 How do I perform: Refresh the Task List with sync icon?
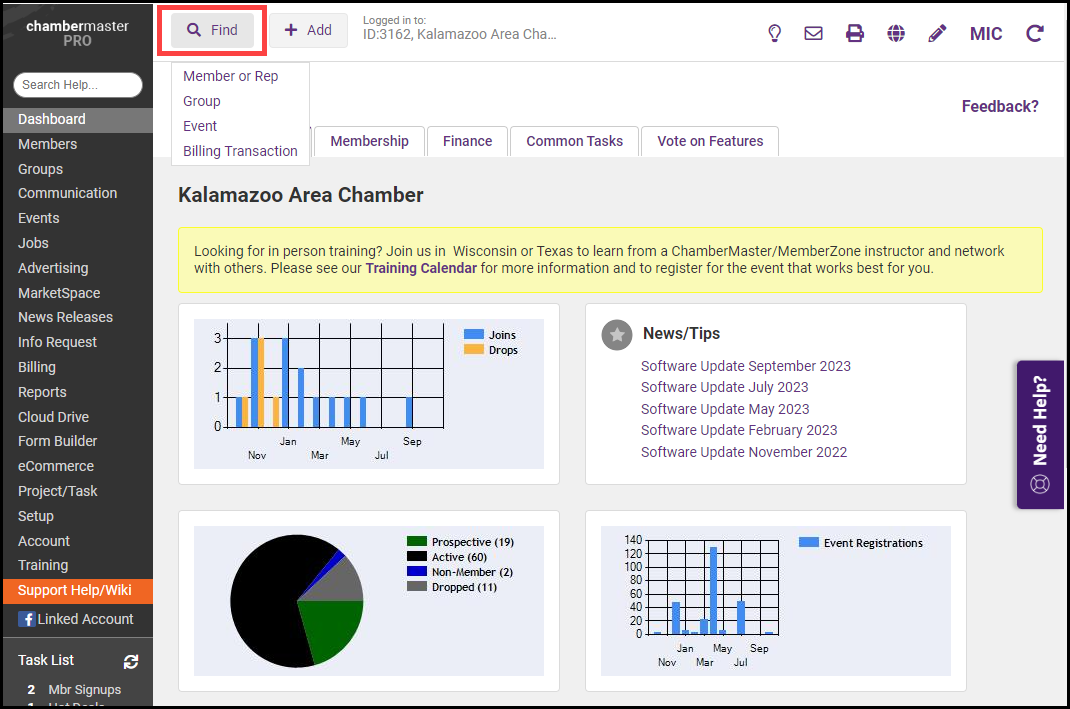(131, 661)
